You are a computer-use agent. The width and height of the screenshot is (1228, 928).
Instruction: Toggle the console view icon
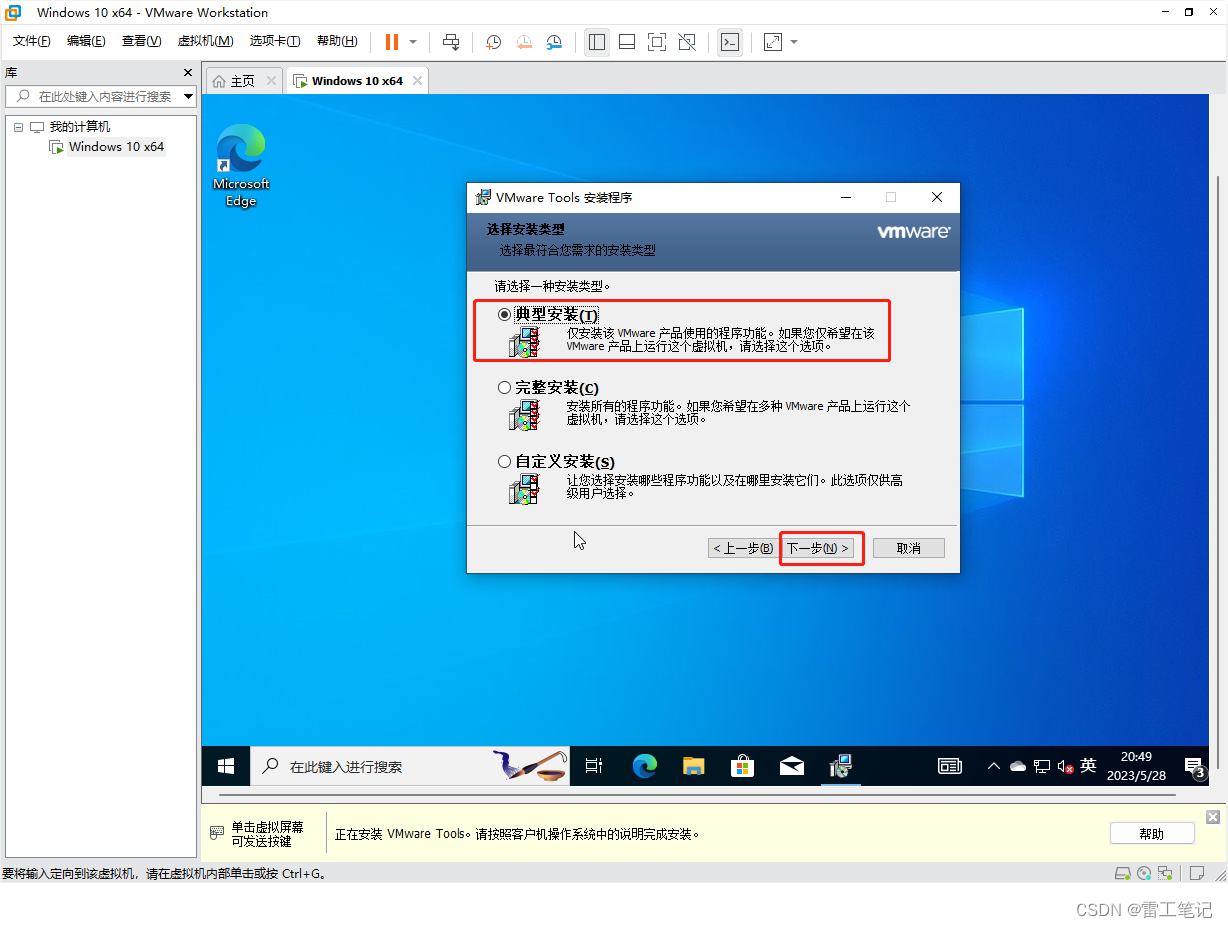click(730, 42)
